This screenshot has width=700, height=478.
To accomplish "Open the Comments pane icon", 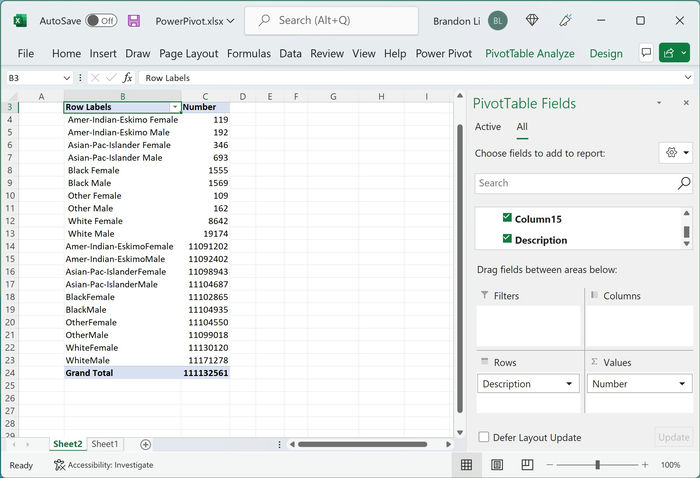I will point(646,53).
